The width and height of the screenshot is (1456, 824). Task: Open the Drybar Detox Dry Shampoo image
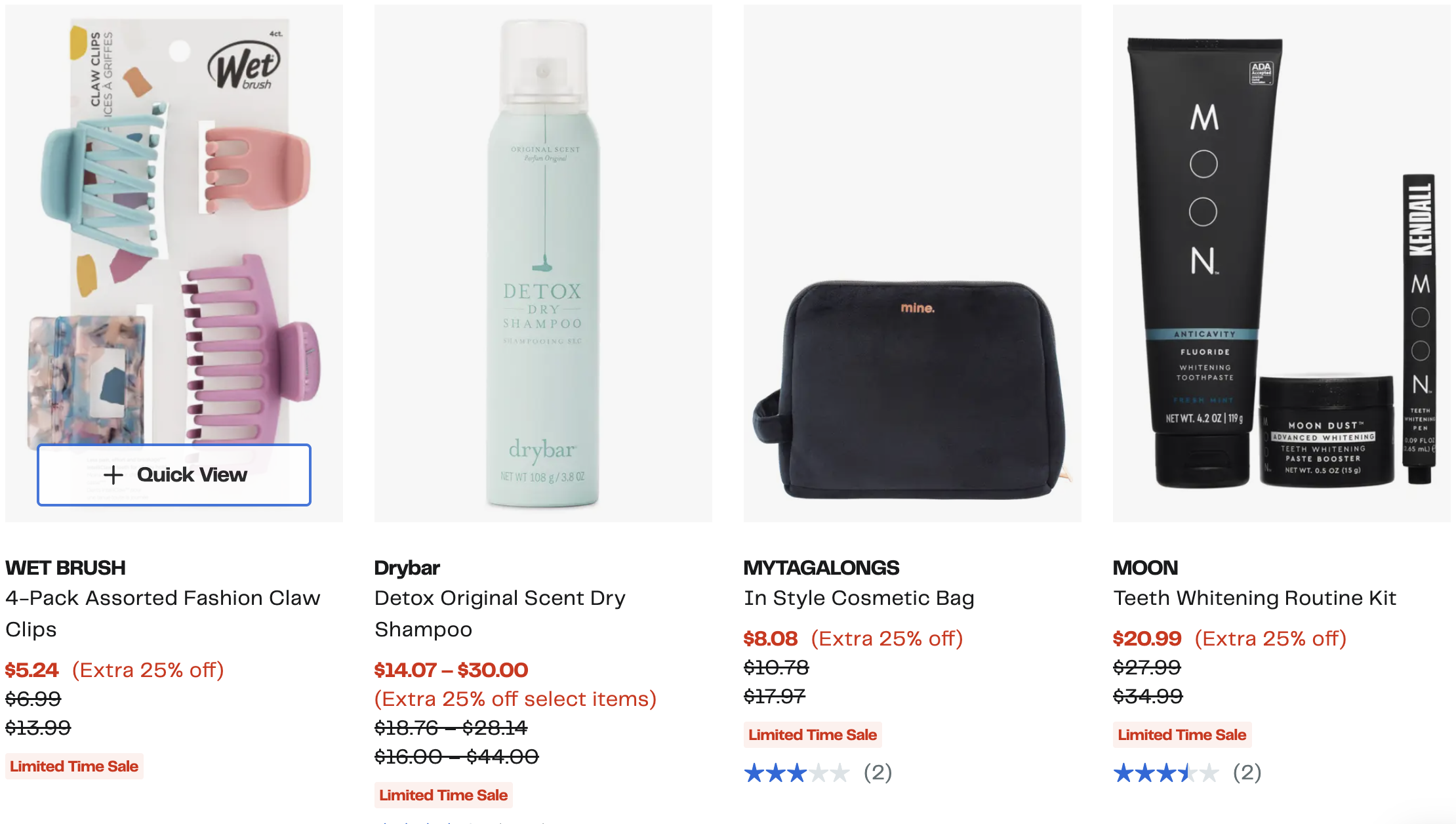[x=543, y=262]
